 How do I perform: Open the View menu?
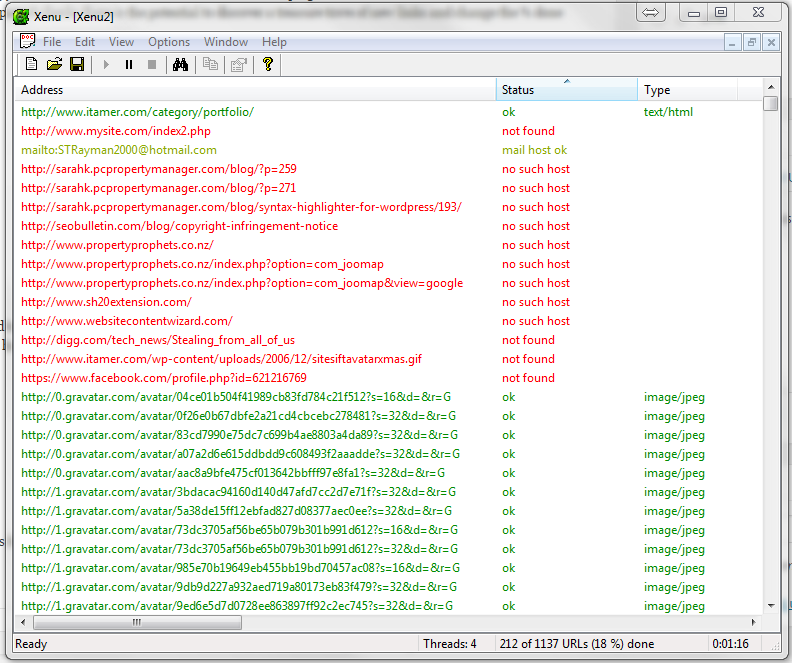[x=121, y=42]
